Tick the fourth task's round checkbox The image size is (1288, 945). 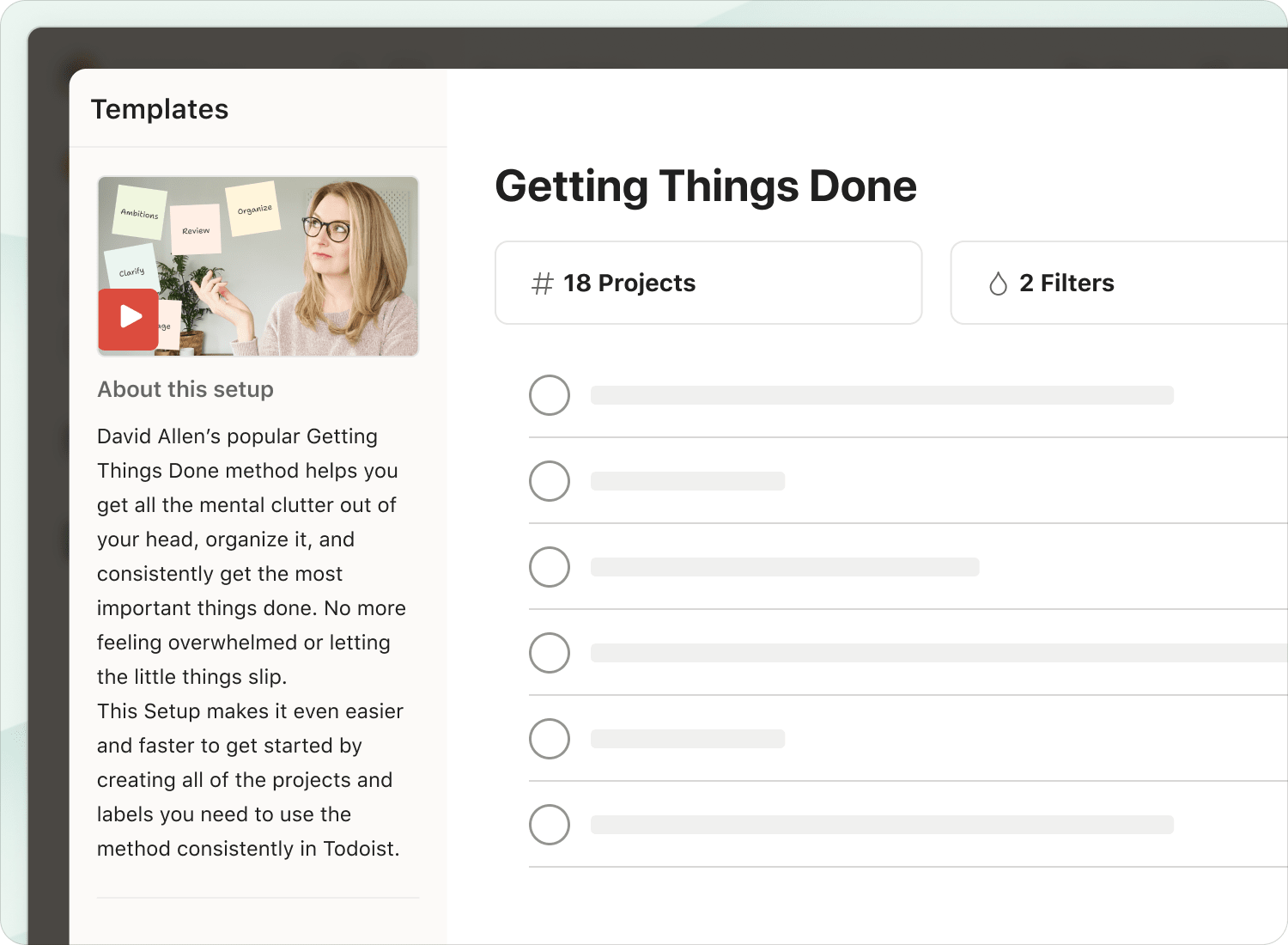point(550,653)
